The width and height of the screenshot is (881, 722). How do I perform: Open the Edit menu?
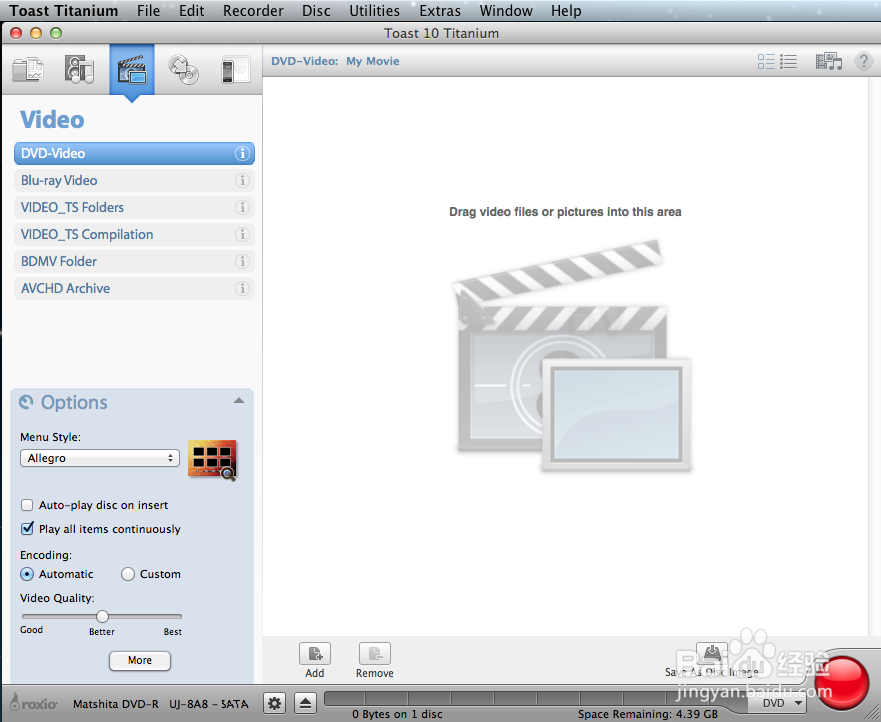coord(192,11)
